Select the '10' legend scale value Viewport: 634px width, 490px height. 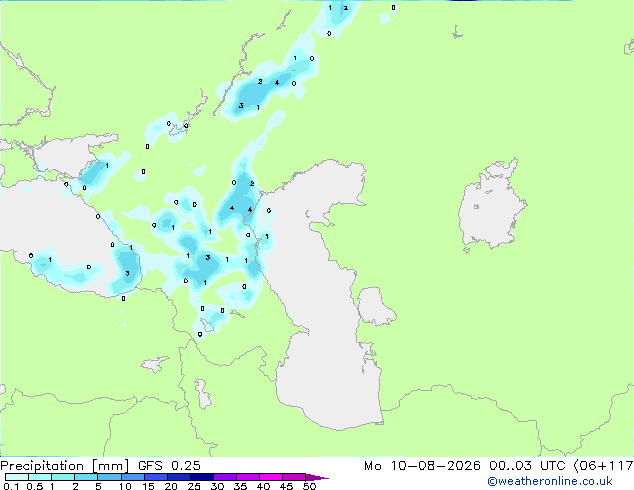125,486
